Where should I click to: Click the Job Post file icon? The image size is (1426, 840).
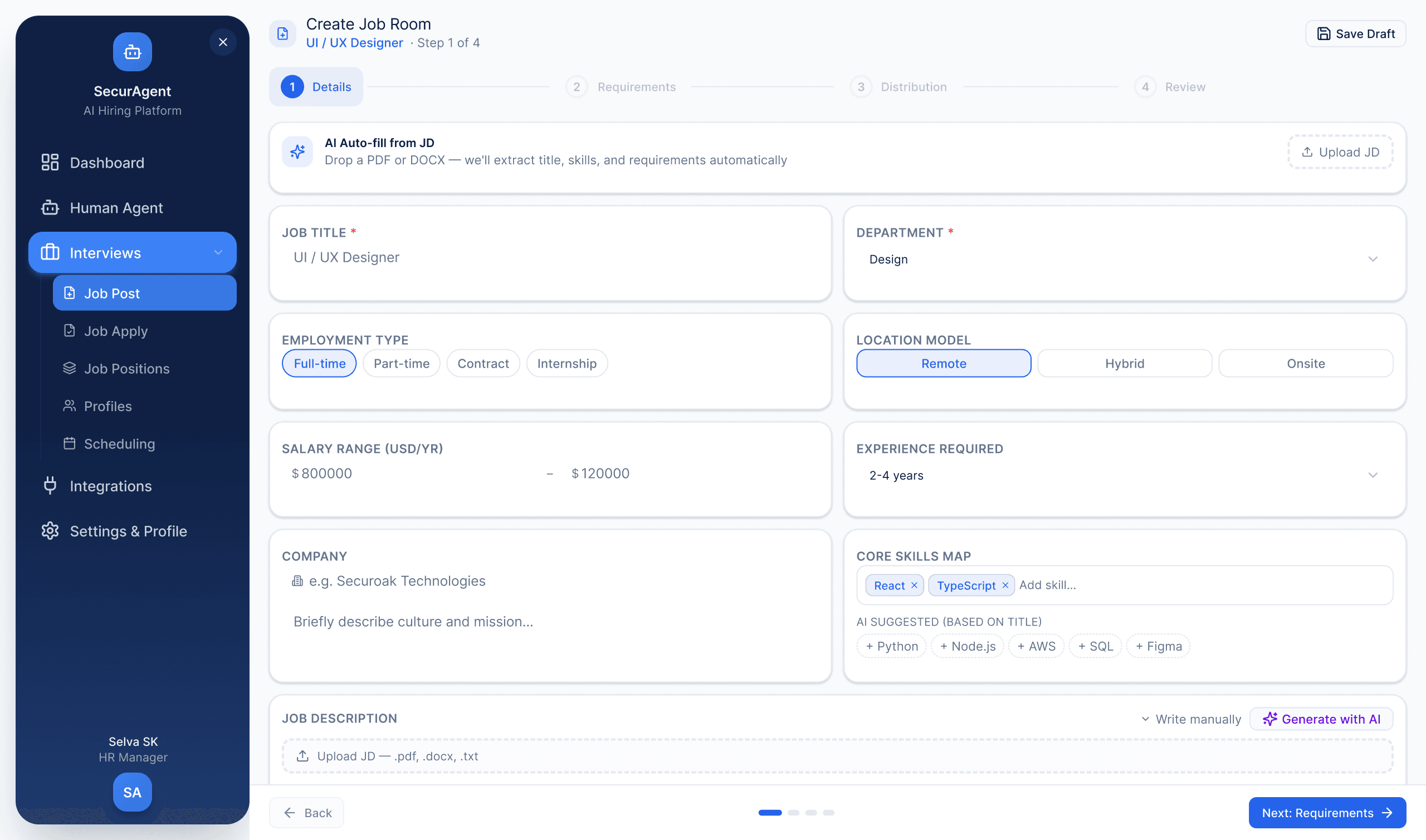coord(70,293)
